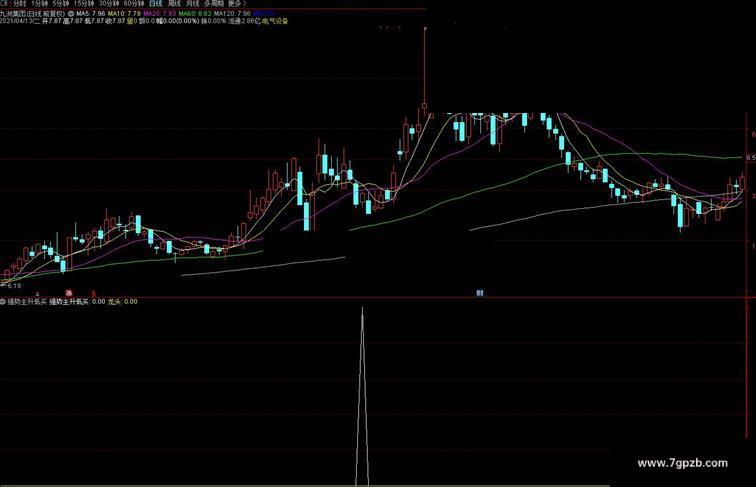
Task: Select the 60分钟 period tab
Action: (x=134, y=3)
